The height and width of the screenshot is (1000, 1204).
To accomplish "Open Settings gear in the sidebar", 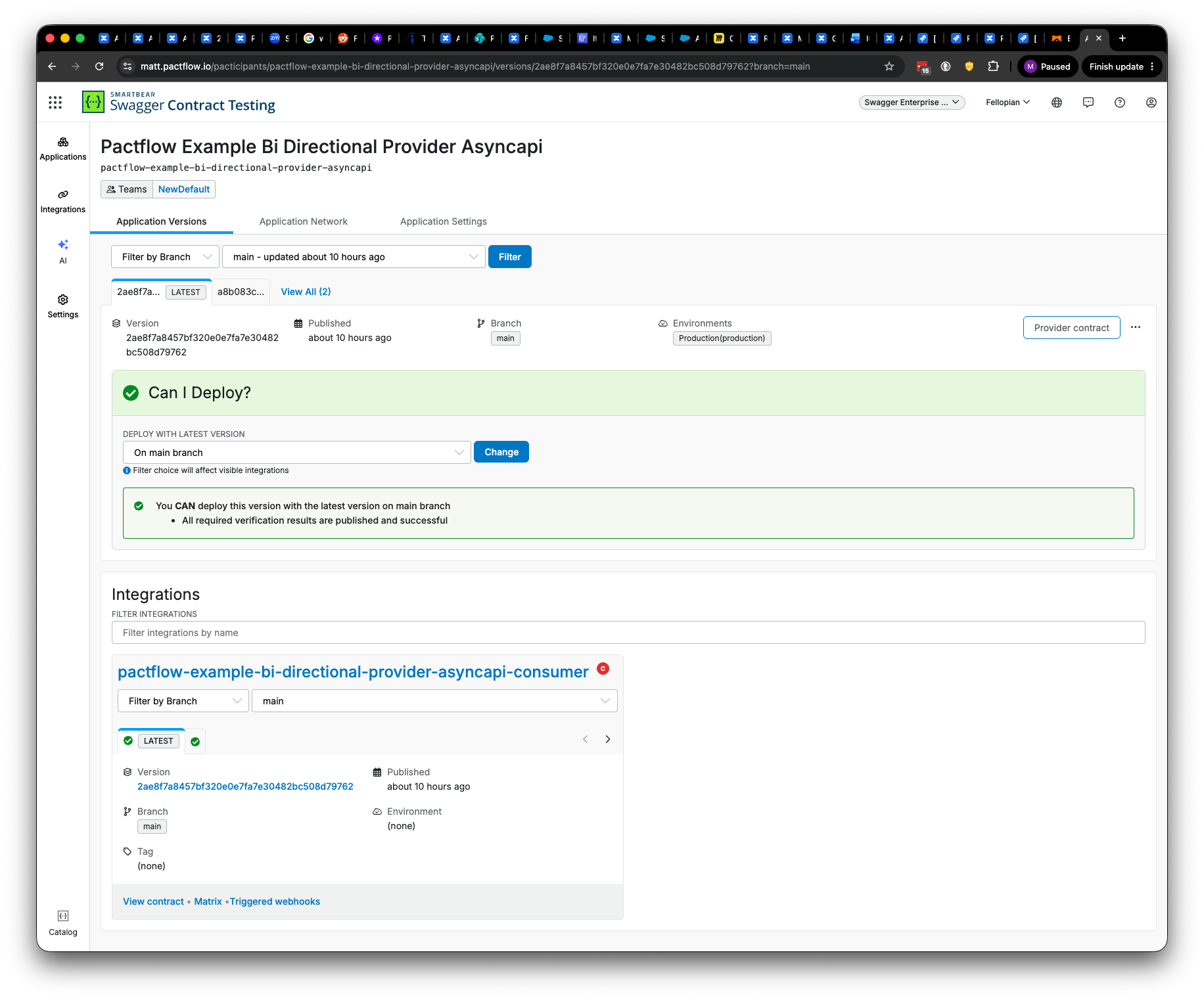I will 63,307.
